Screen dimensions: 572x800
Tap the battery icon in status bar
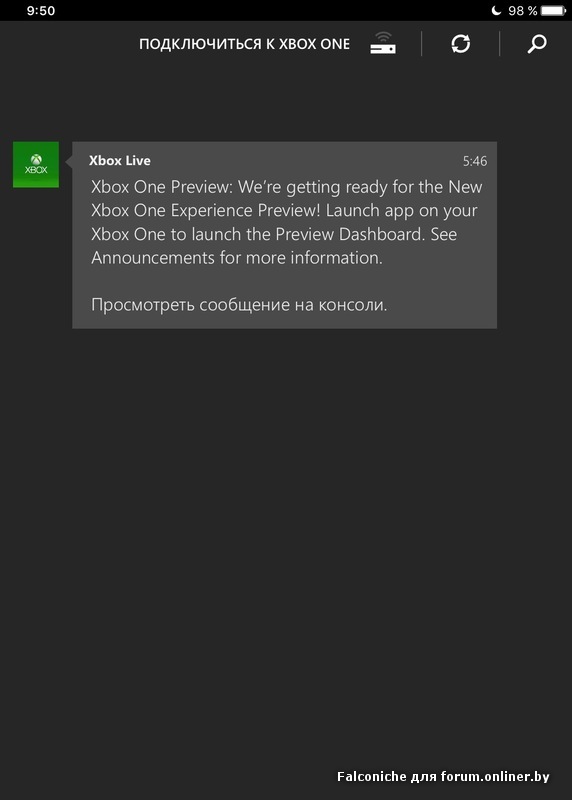pyautogui.click(x=553, y=10)
